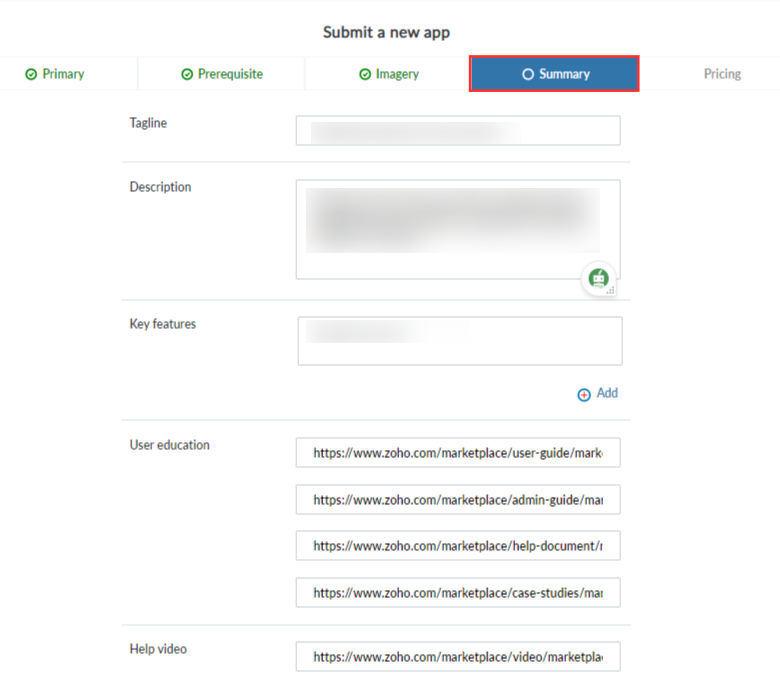The width and height of the screenshot is (780, 675).
Task: Click the help-document URL field
Action: 457,546
